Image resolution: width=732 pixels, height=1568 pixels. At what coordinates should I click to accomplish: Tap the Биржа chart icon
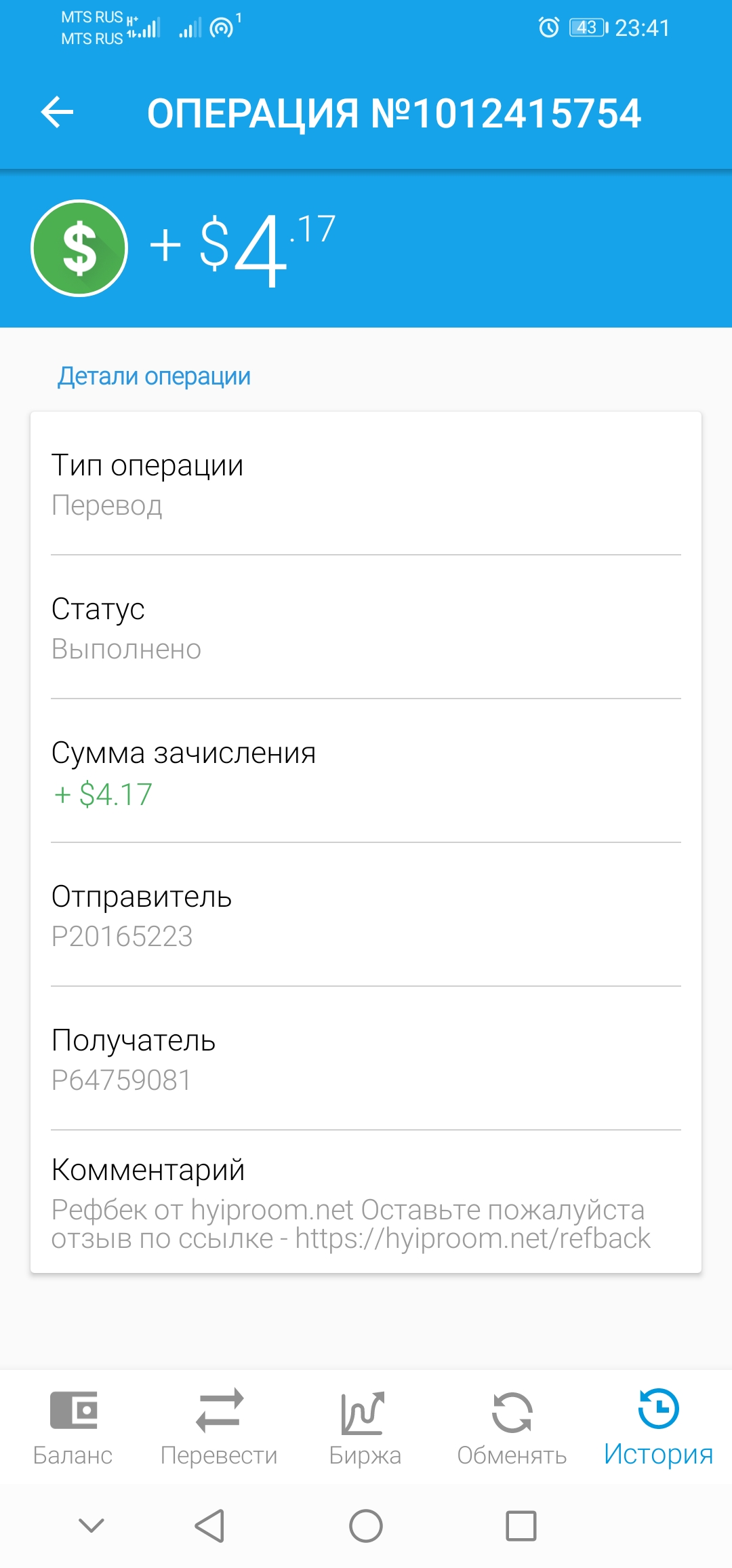364,1413
